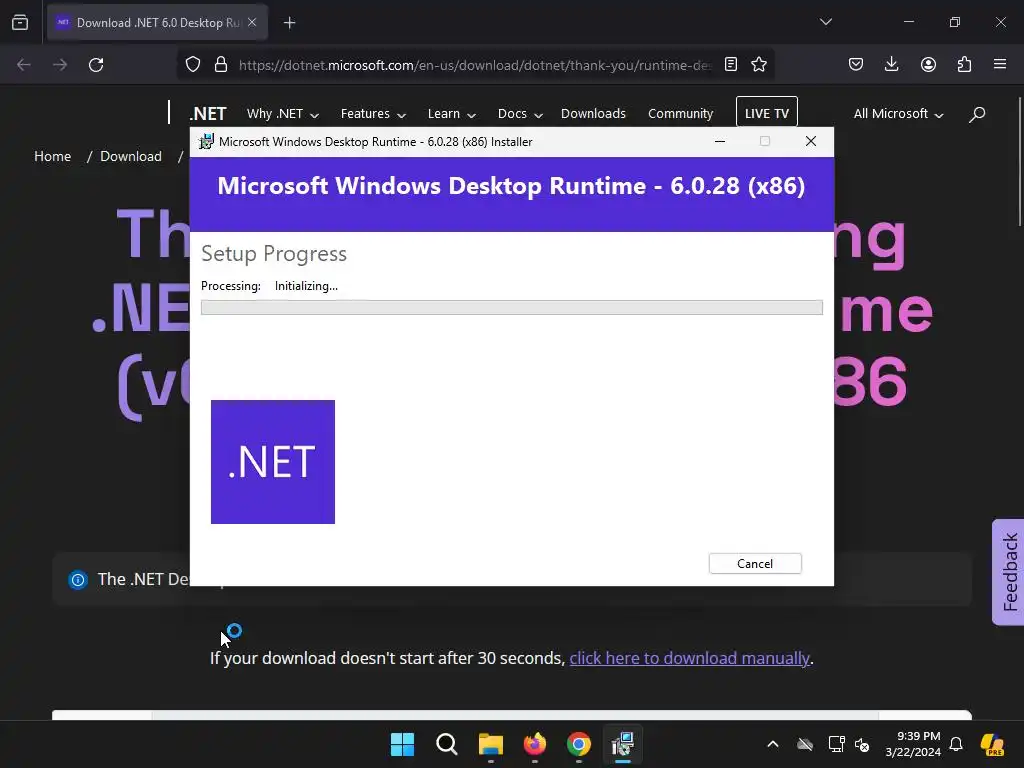Open Firefox View recent browsing button

point(20,22)
